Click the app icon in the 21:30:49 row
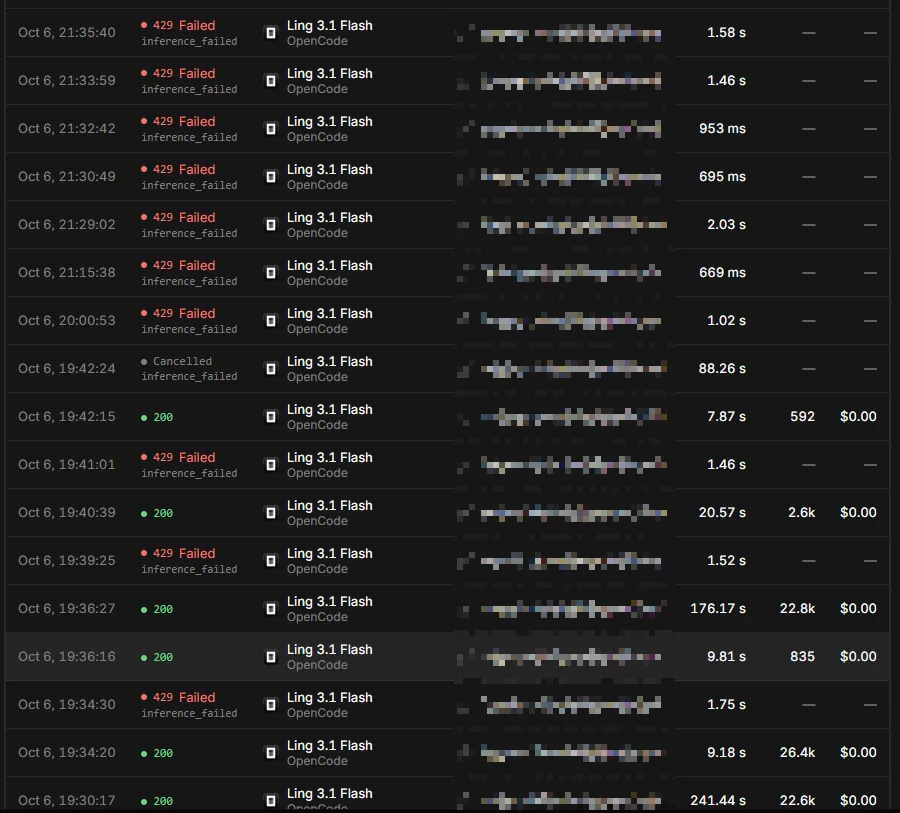Image resolution: width=900 pixels, height=813 pixels. (270, 177)
